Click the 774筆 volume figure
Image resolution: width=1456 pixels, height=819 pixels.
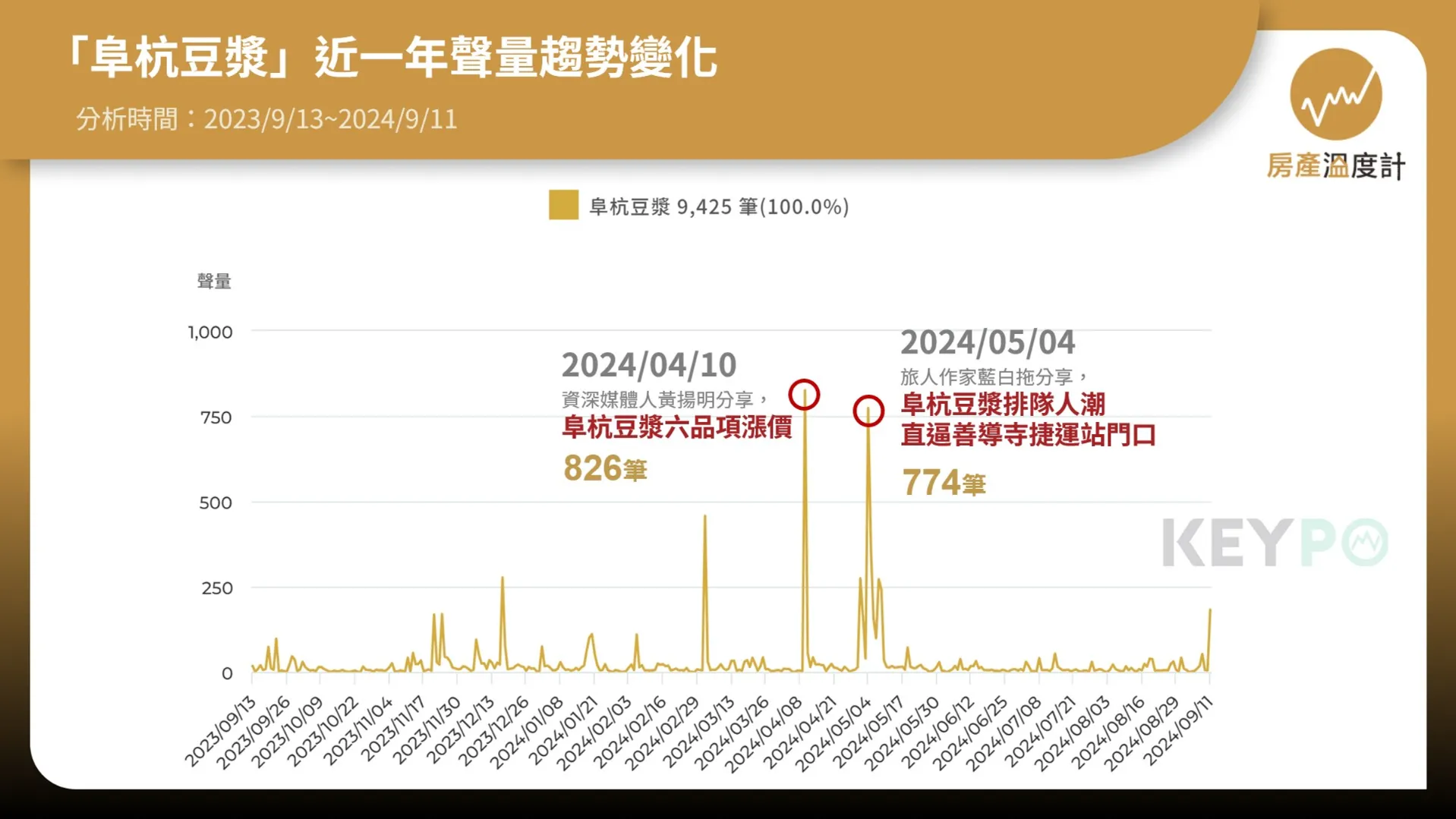point(944,483)
